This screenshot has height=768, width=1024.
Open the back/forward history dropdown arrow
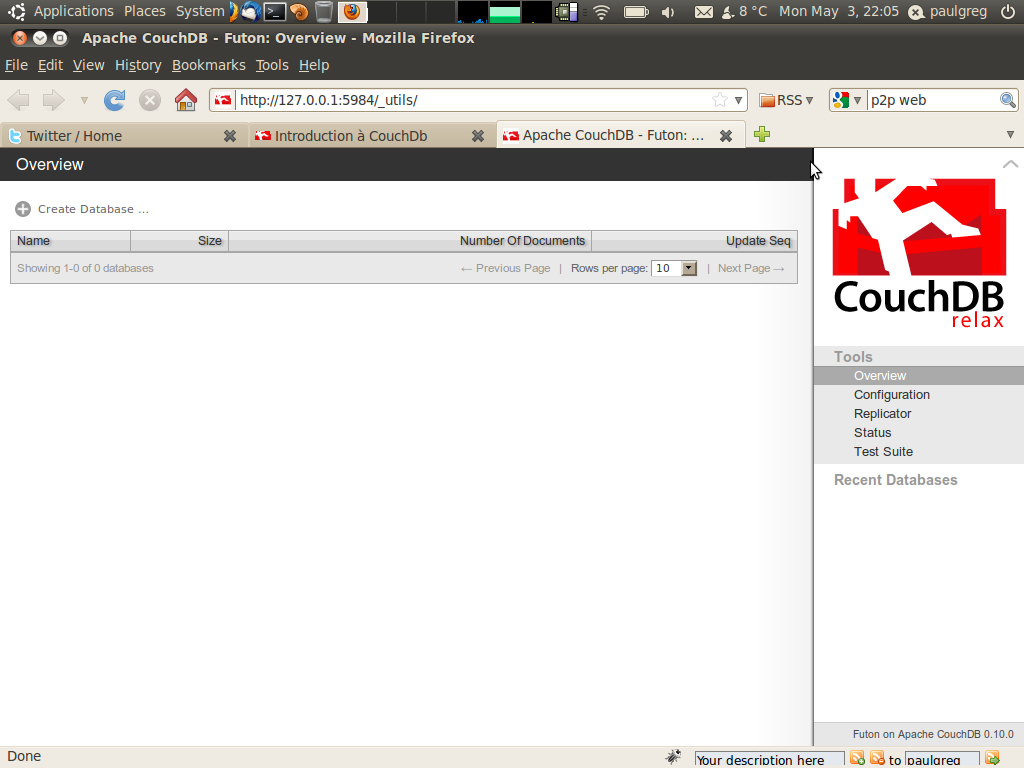[x=84, y=100]
